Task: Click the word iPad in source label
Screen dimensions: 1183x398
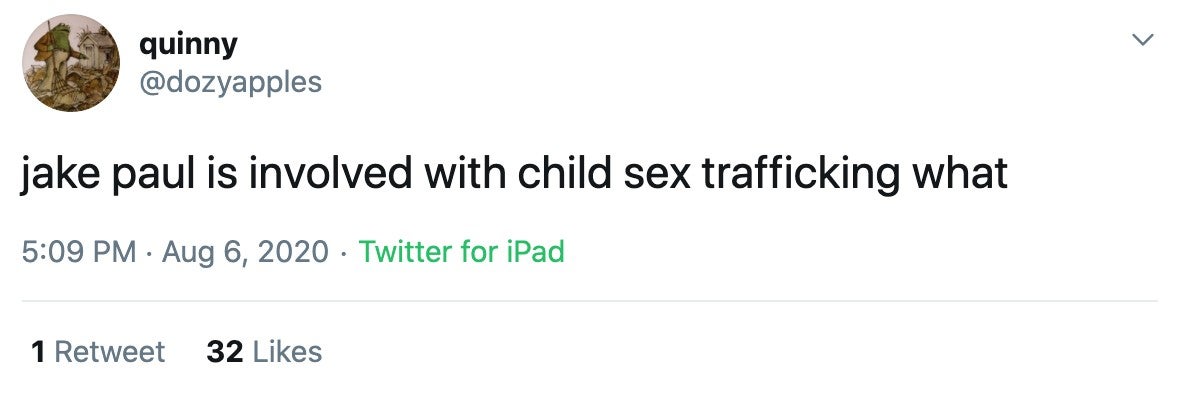Action: pos(535,251)
